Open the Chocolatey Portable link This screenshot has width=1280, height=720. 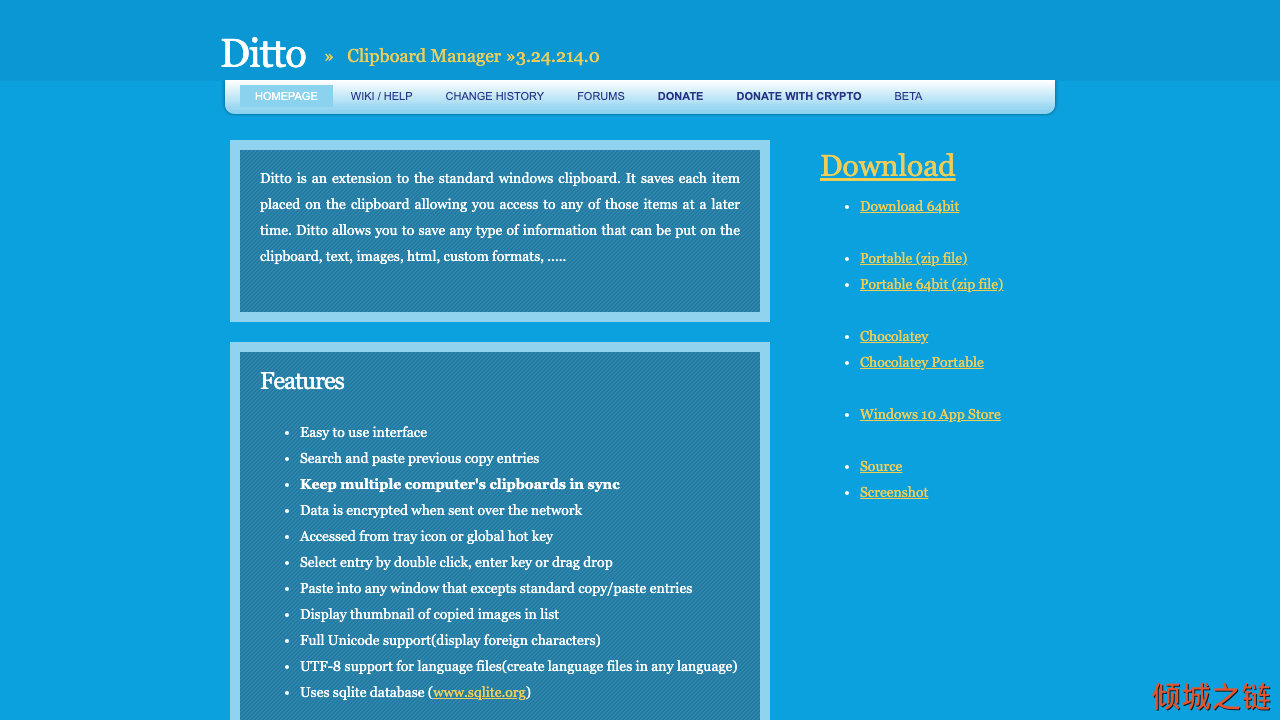click(x=921, y=362)
